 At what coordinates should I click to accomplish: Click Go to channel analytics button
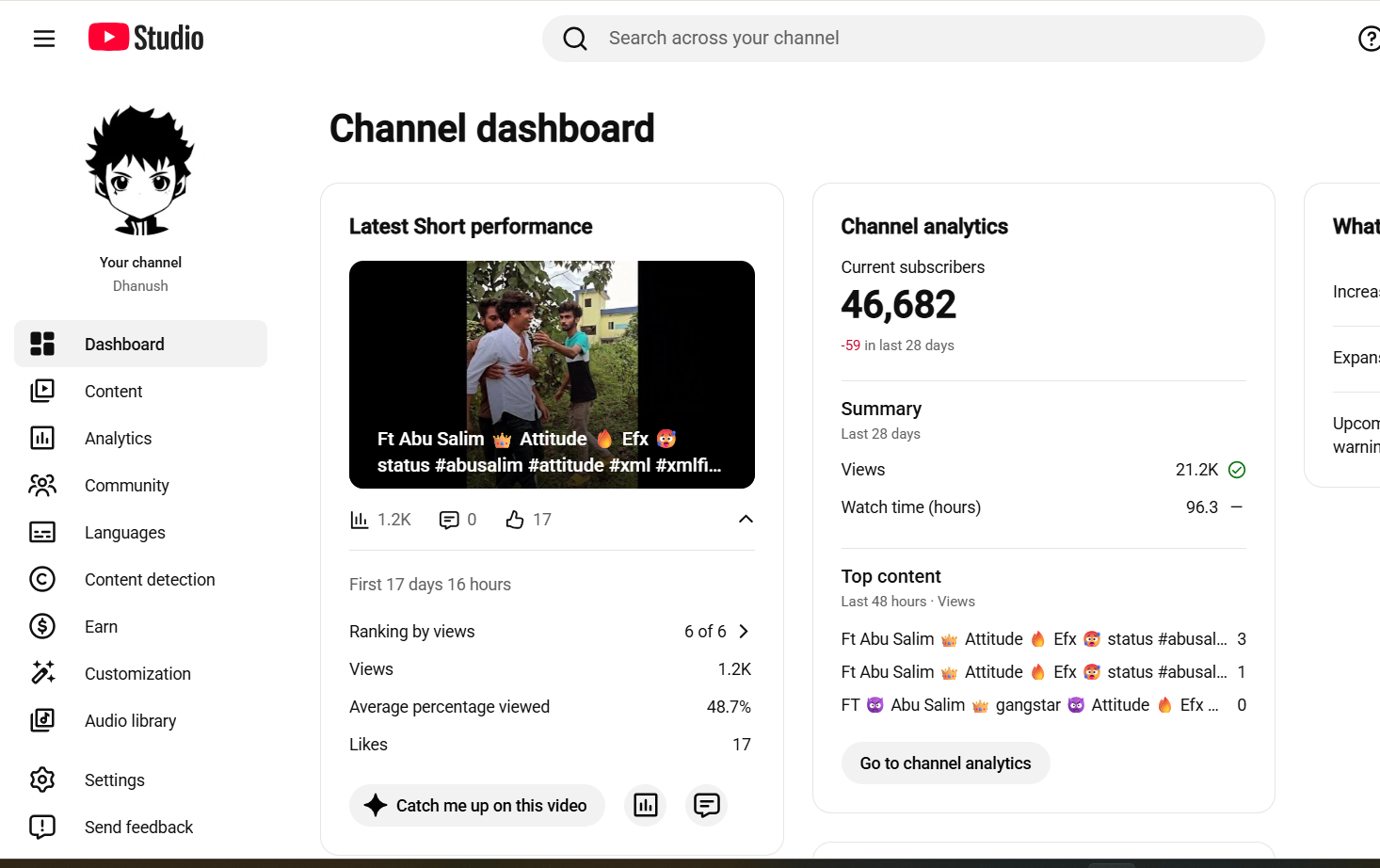(945, 764)
